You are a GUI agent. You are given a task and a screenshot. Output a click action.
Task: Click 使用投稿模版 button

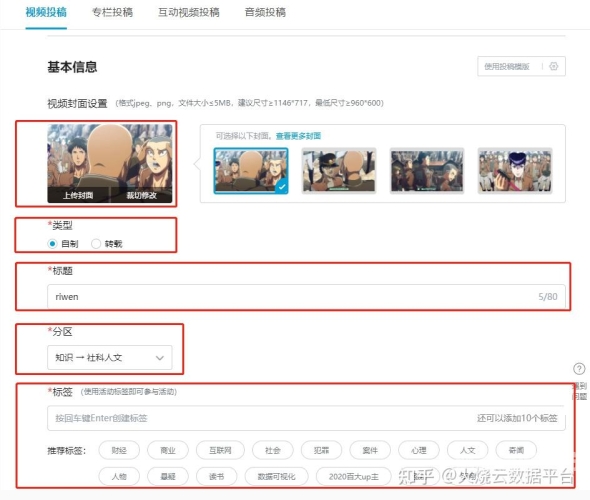pos(506,67)
